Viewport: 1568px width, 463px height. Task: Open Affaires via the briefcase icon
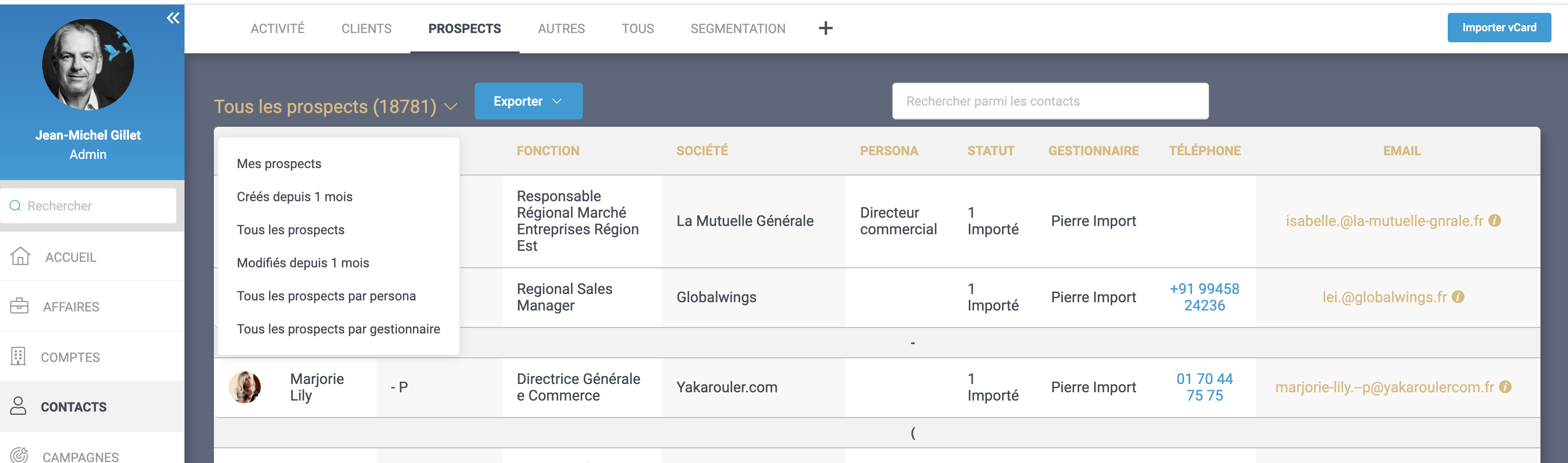pos(19,306)
